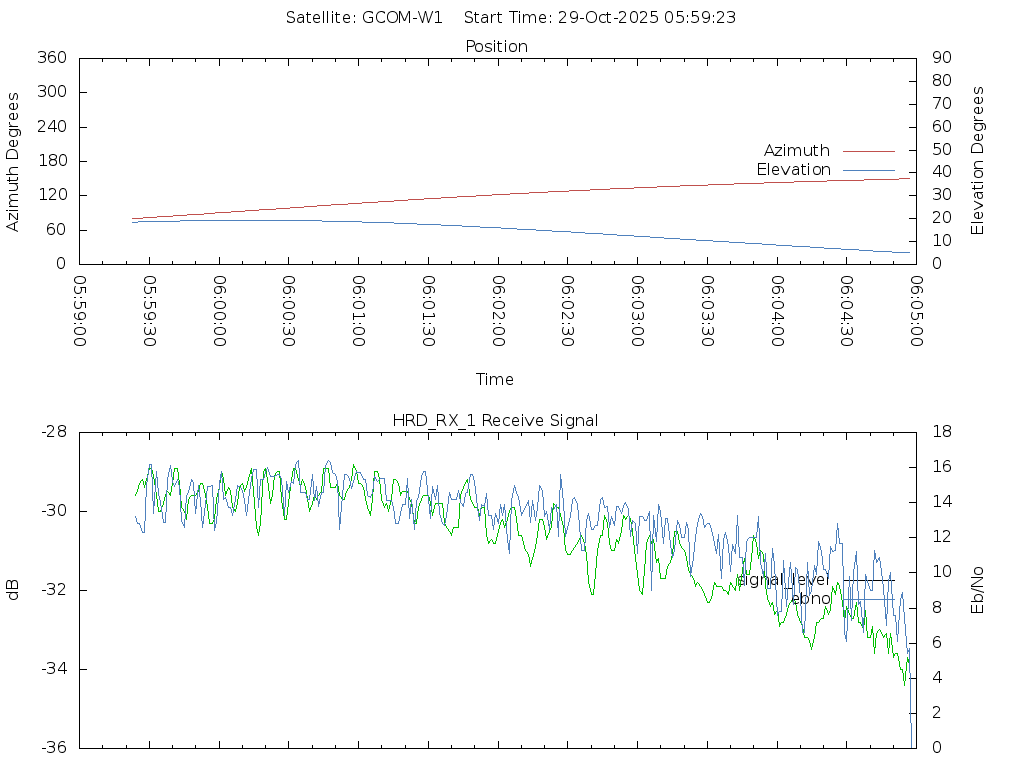
Task: Select the Azimuth legend label
Action: pos(796,151)
